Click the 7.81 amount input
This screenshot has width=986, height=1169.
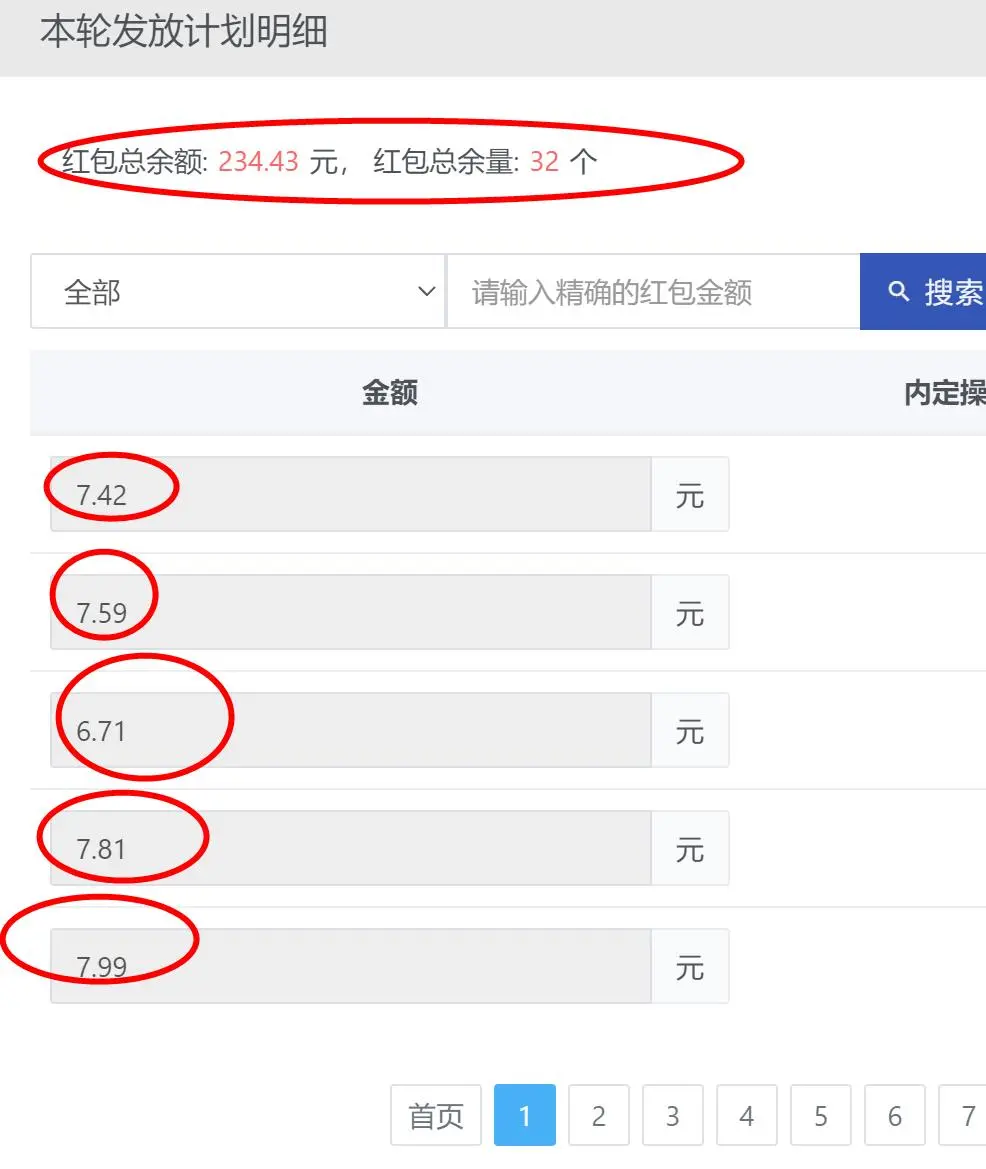pyautogui.click(x=350, y=849)
